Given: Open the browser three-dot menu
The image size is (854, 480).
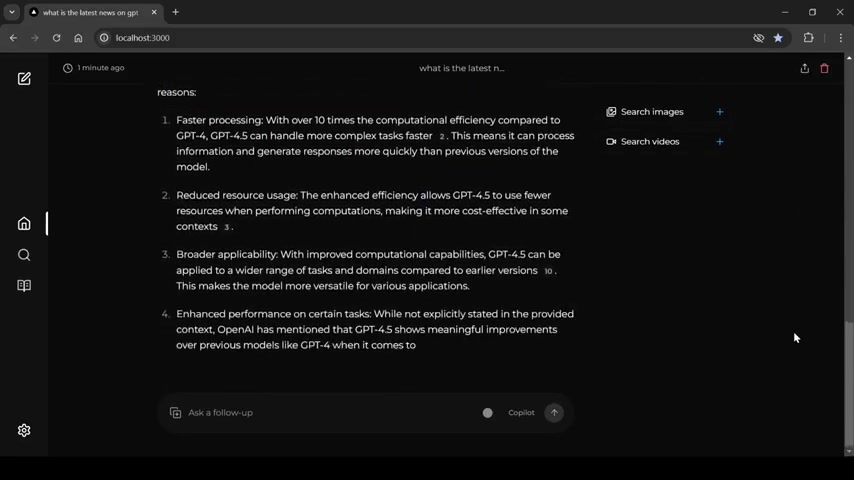Looking at the screenshot, I should tap(840, 38).
